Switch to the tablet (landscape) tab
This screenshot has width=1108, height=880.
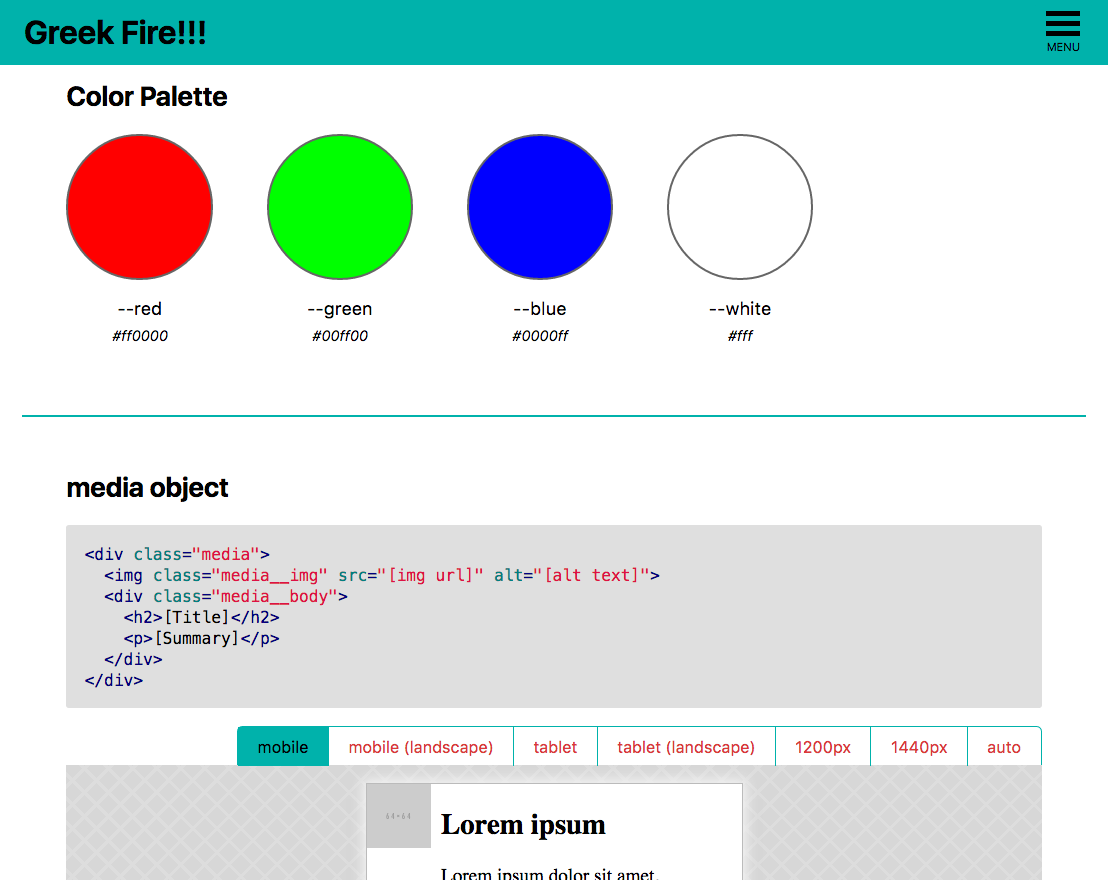click(685, 746)
